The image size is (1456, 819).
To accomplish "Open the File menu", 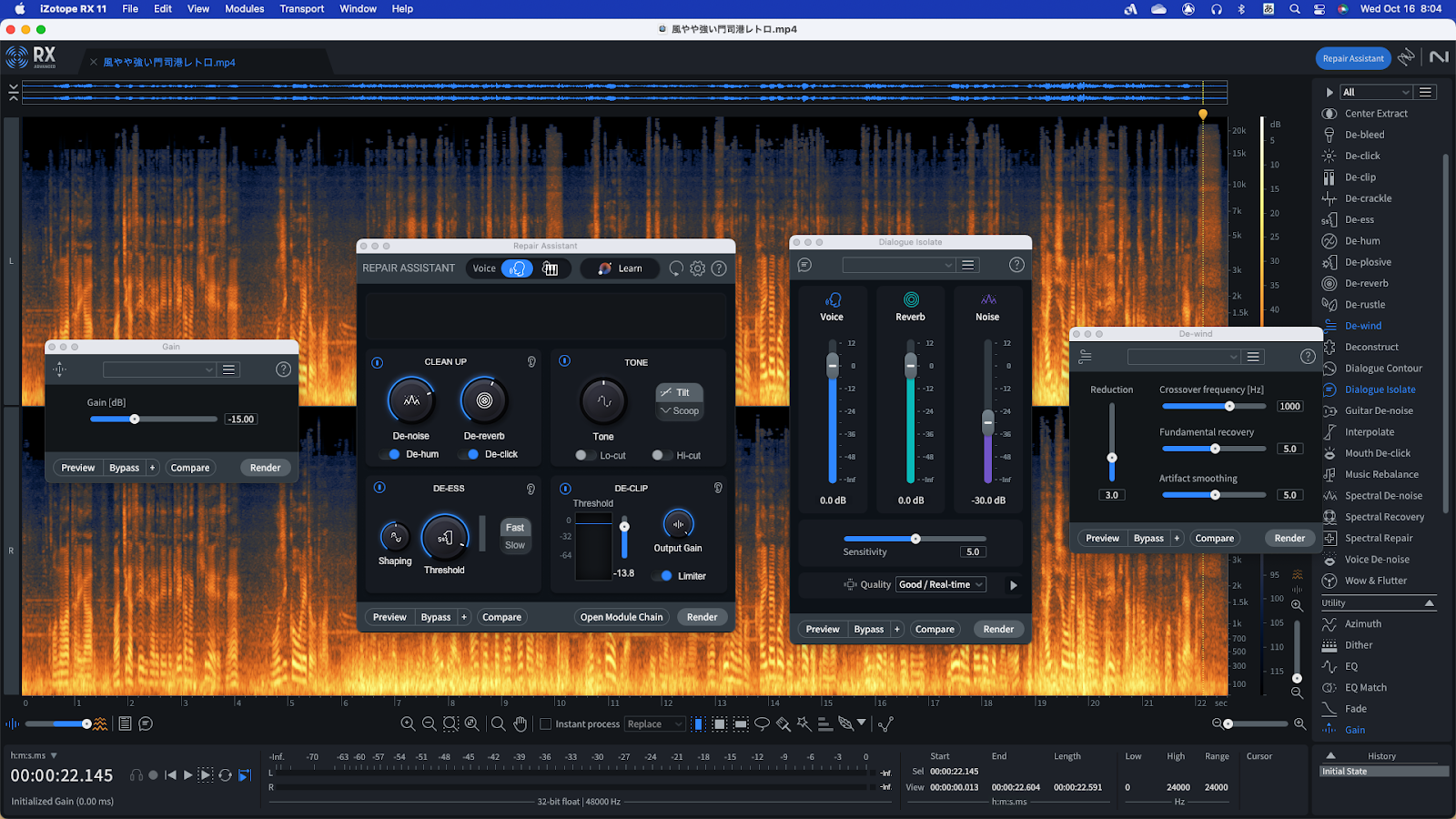I will click(x=130, y=9).
